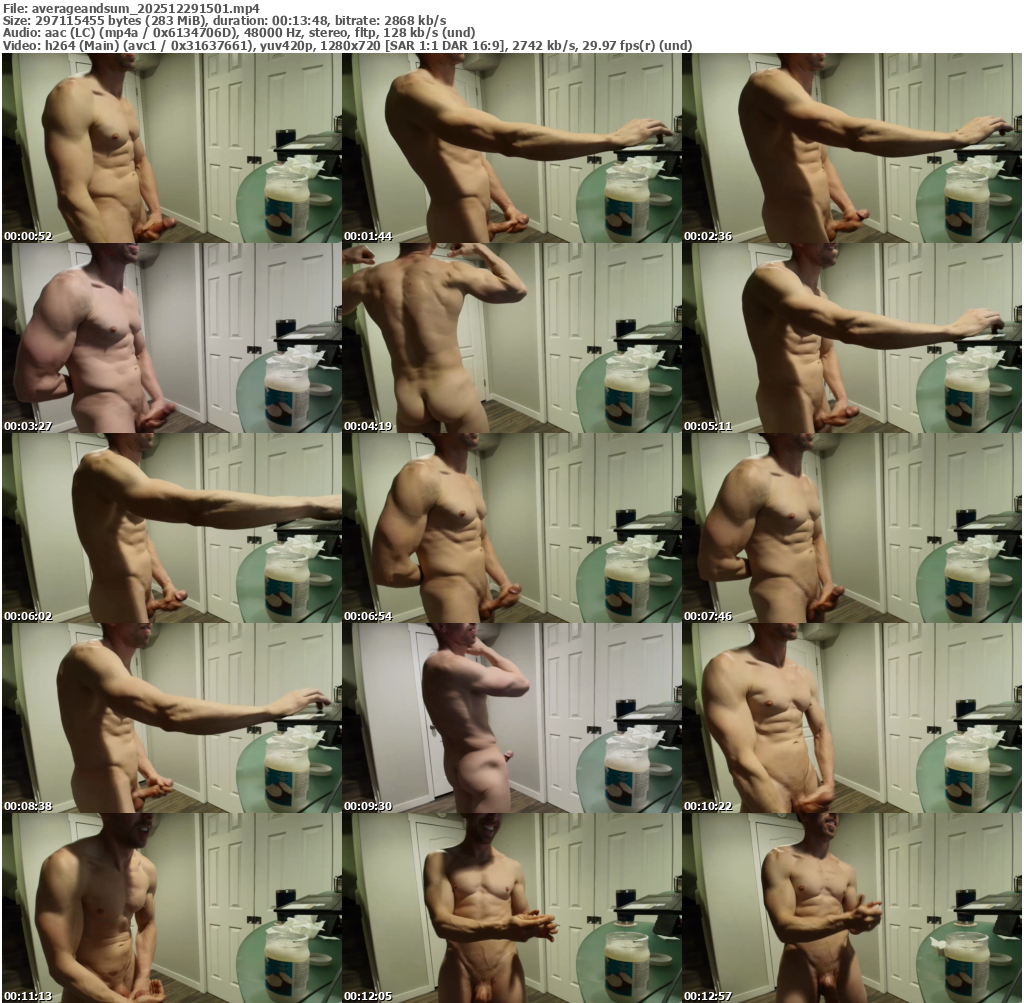Click the thumbnail at timestamp 00:00:52
This screenshot has height=1003, width=1024.
171,148
